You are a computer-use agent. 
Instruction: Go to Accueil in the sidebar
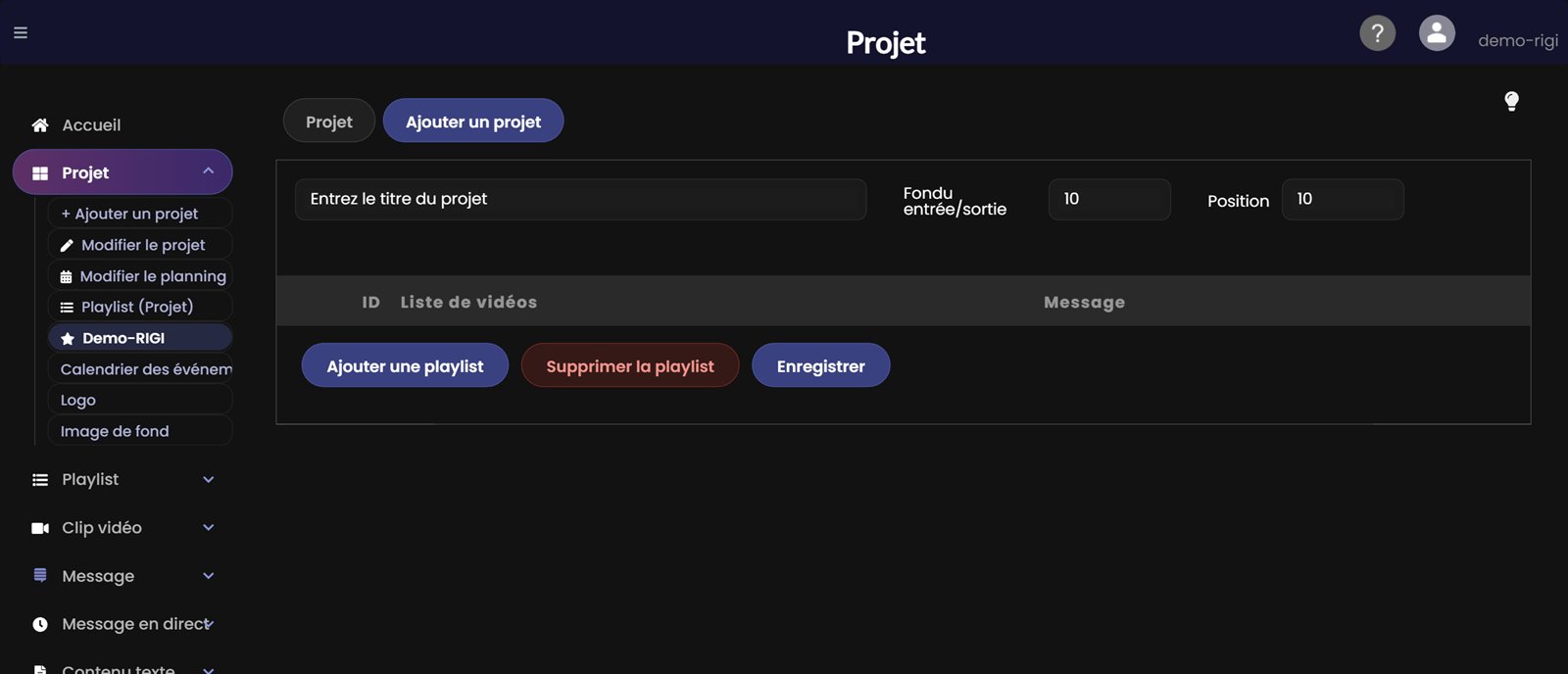click(91, 125)
